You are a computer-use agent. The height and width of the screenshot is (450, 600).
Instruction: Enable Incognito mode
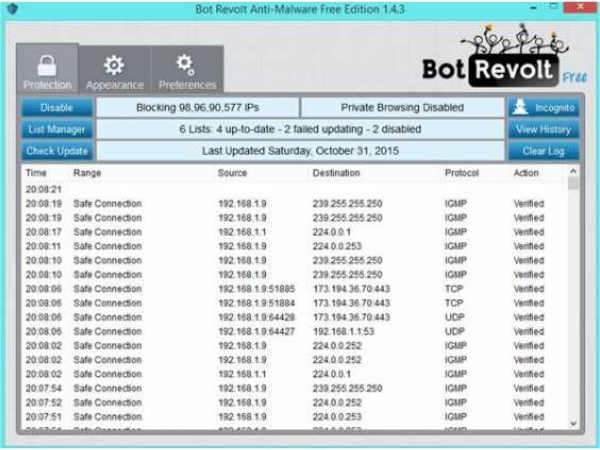[x=543, y=108]
